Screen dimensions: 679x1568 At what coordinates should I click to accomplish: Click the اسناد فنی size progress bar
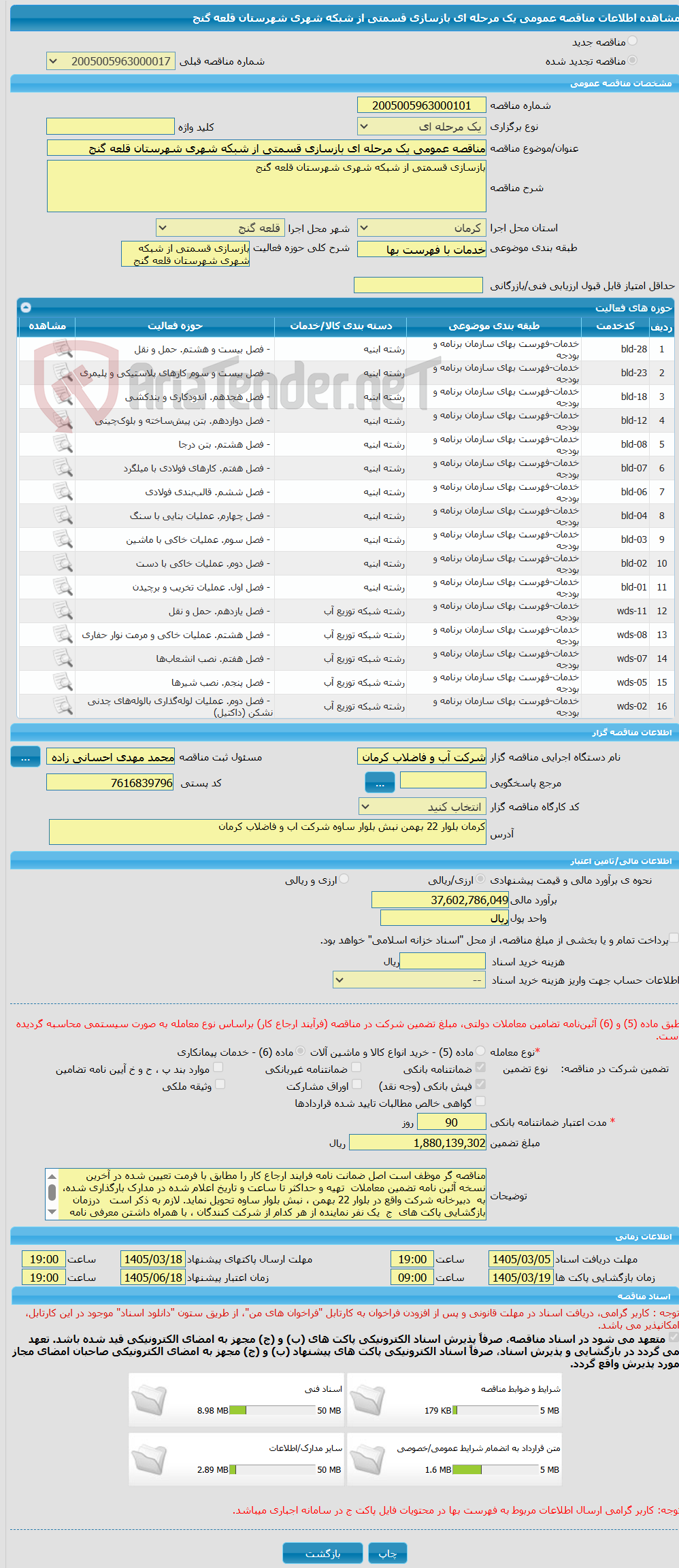pos(272,1410)
